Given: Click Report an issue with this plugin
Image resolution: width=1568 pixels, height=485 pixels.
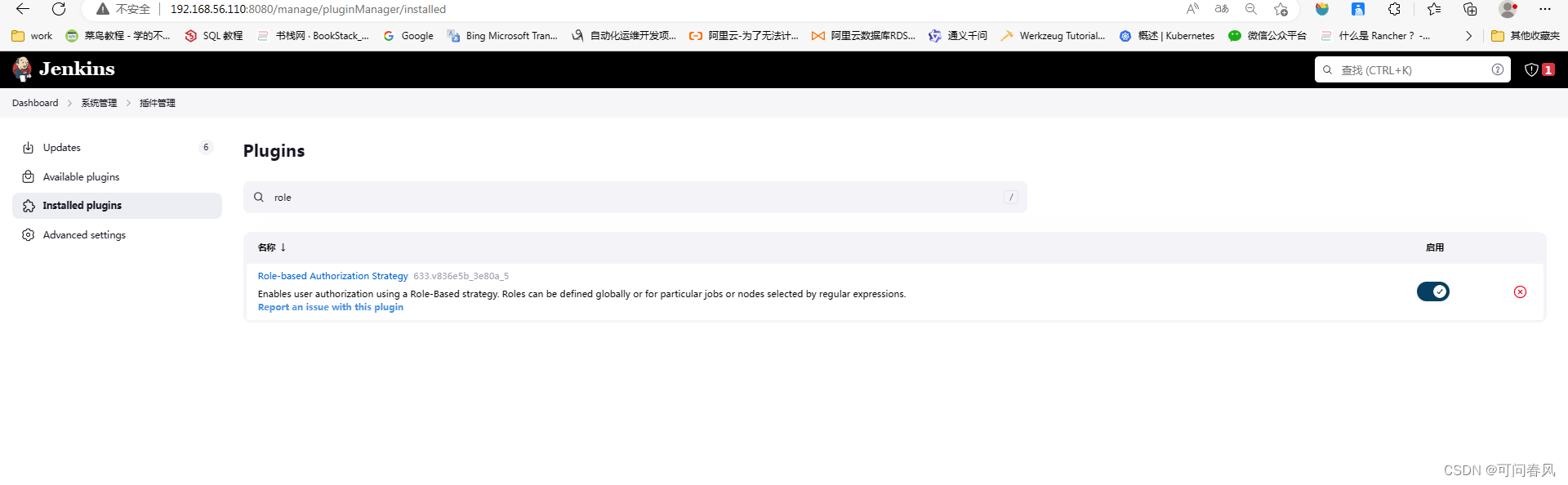Looking at the screenshot, I should click(331, 307).
